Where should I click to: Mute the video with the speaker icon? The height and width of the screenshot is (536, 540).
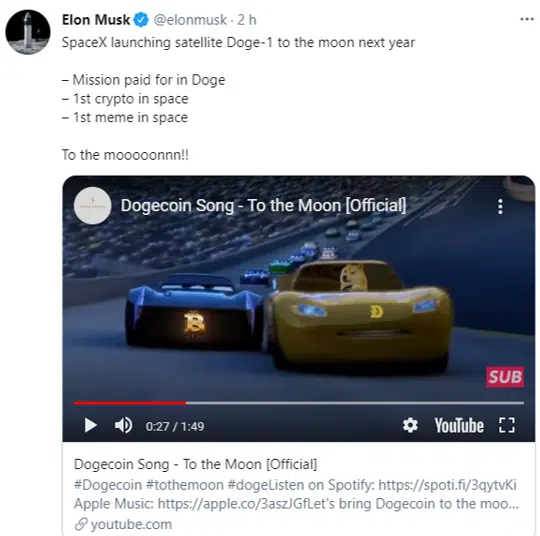coord(123,425)
